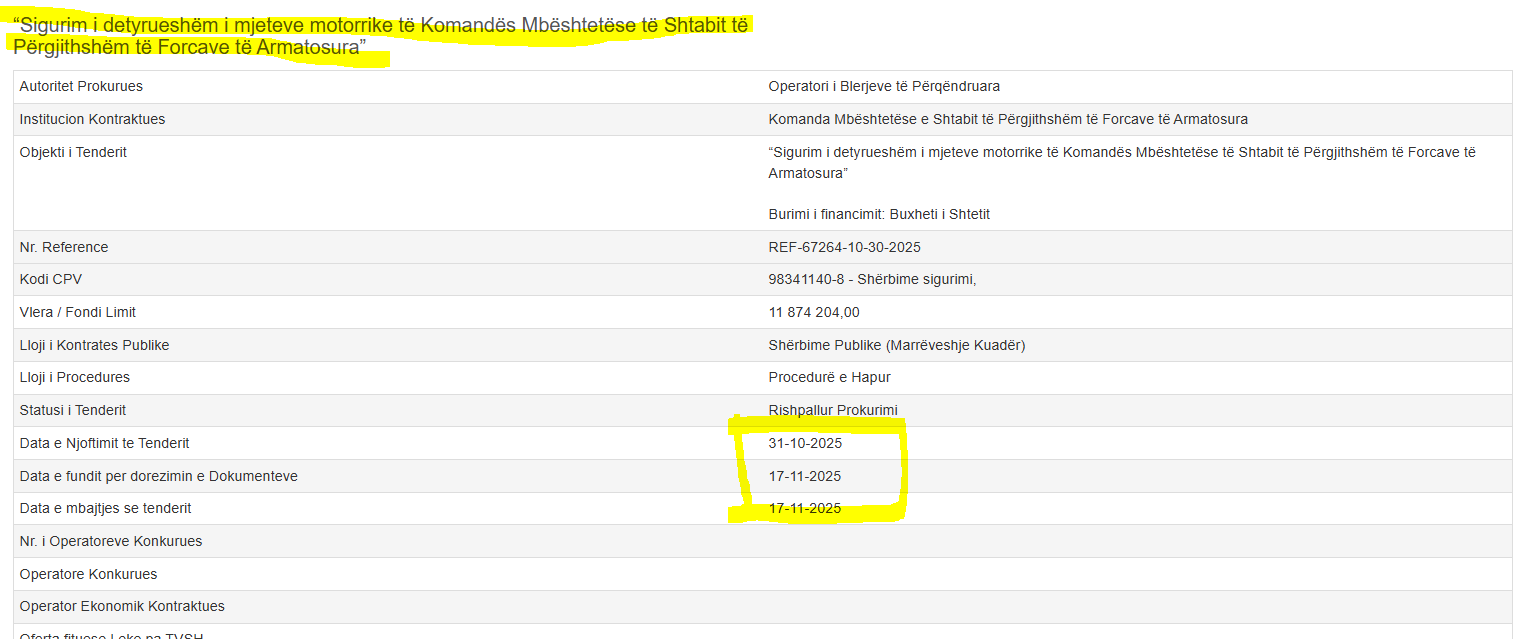Click 'Operatori i Blerjeve të Përqëndruara' value
The image size is (1515, 639).
click(x=884, y=86)
